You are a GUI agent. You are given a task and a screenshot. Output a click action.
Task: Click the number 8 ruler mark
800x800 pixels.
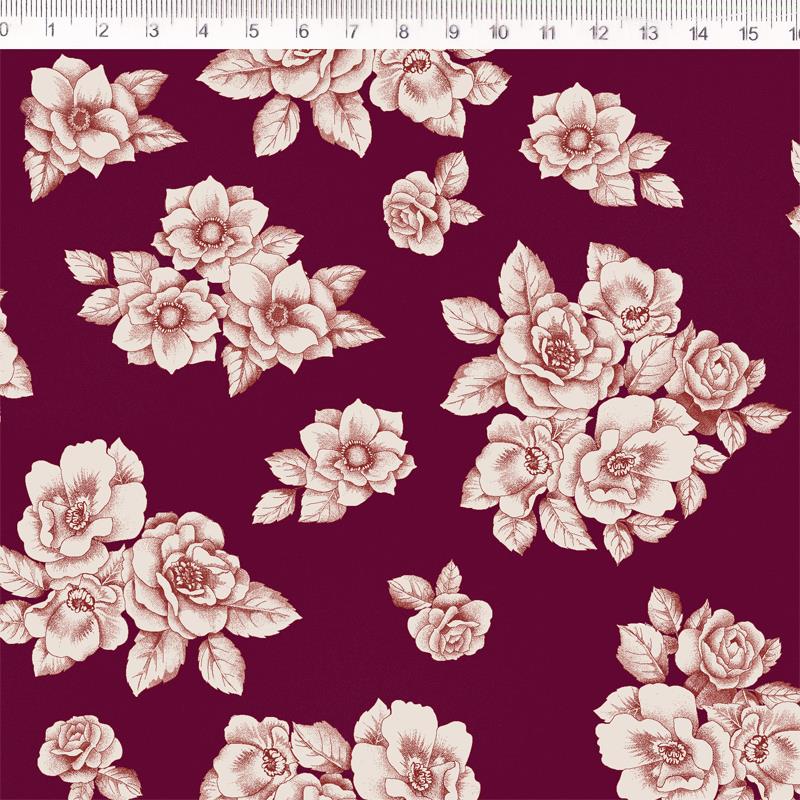403,32
